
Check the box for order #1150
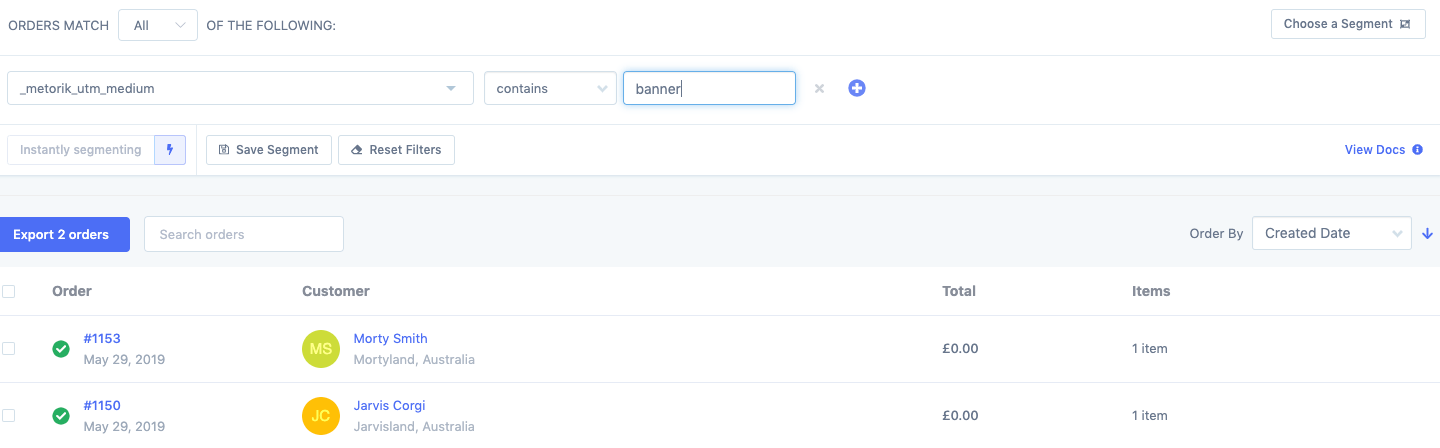[9, 415]
